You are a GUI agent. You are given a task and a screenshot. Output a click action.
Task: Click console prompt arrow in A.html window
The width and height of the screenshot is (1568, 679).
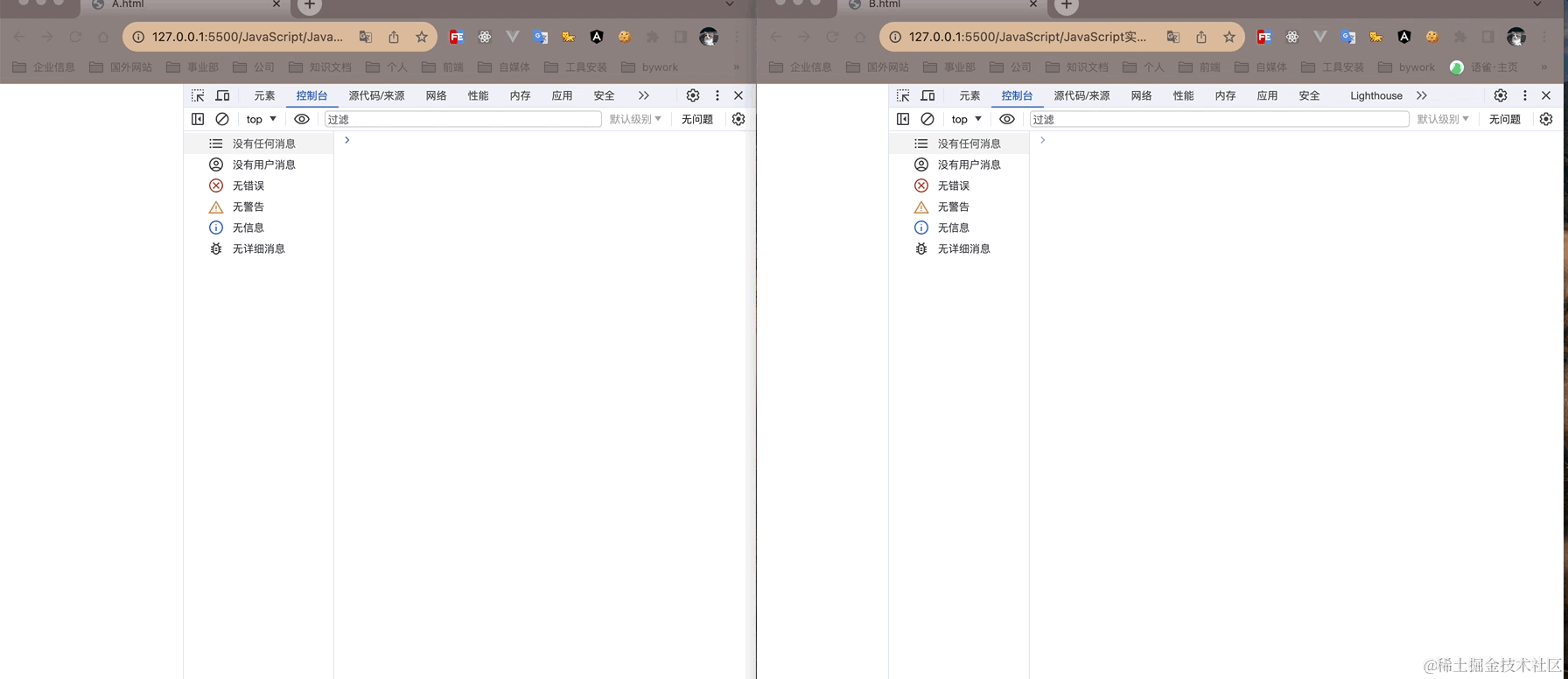coord(347,140)
